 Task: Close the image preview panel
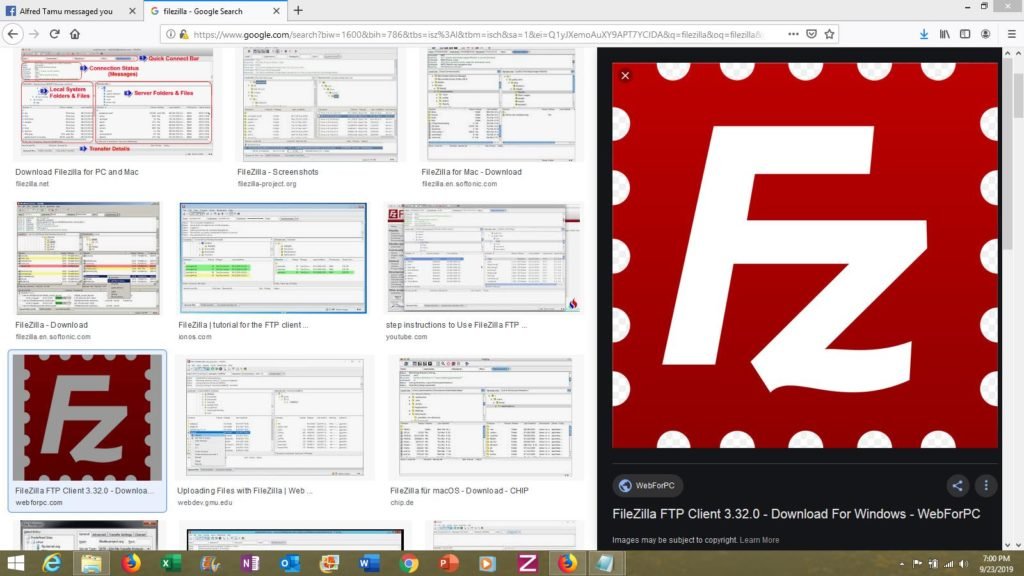[x=625, y=76]
